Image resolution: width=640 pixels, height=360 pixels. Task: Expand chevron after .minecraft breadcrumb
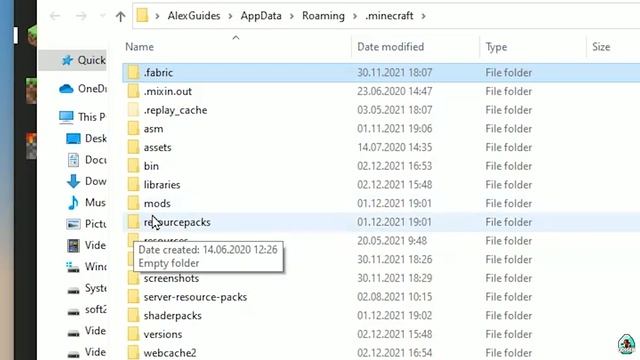coord(423,16)
